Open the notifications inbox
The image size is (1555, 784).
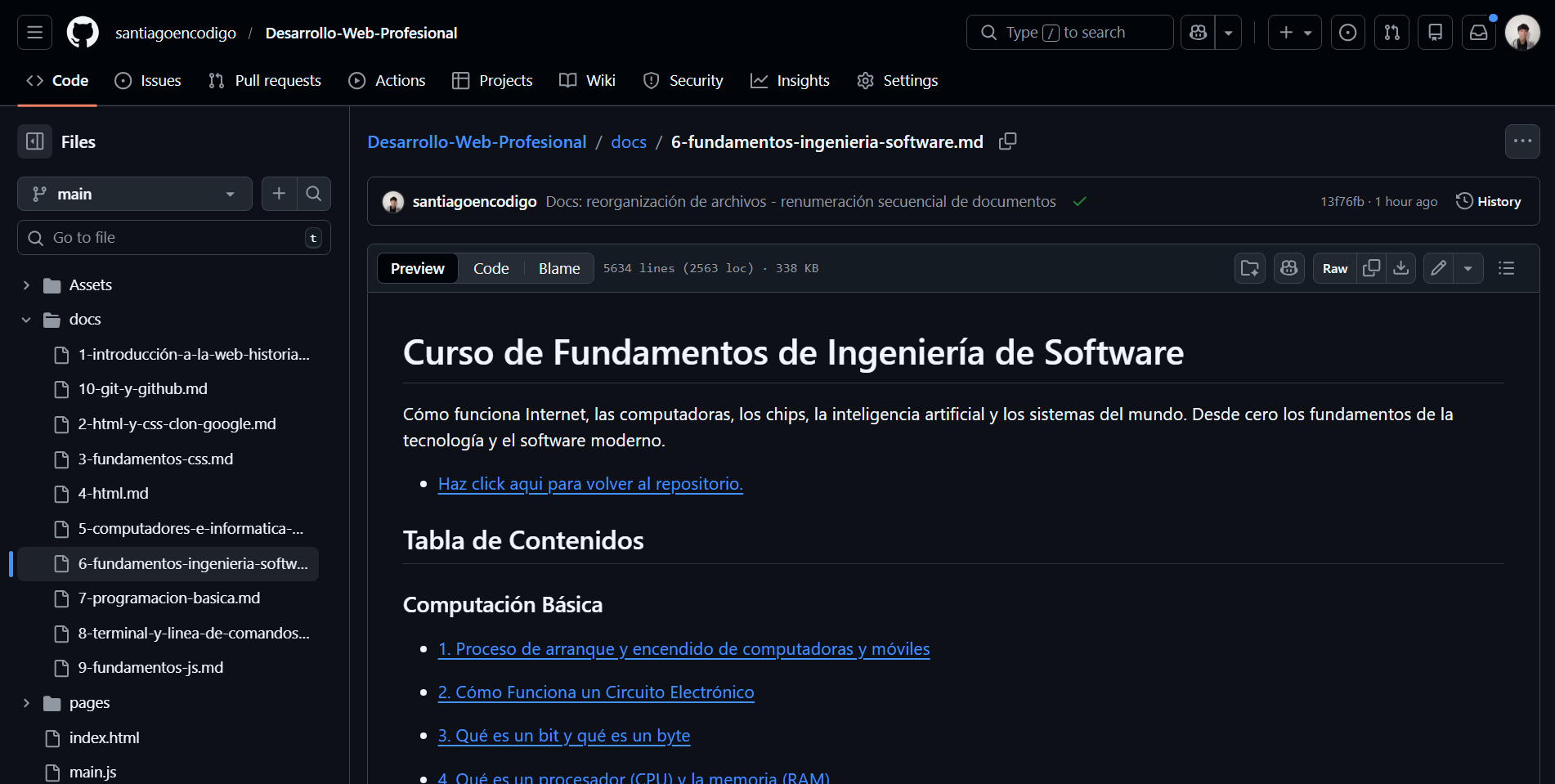(x=1479, y=32)
